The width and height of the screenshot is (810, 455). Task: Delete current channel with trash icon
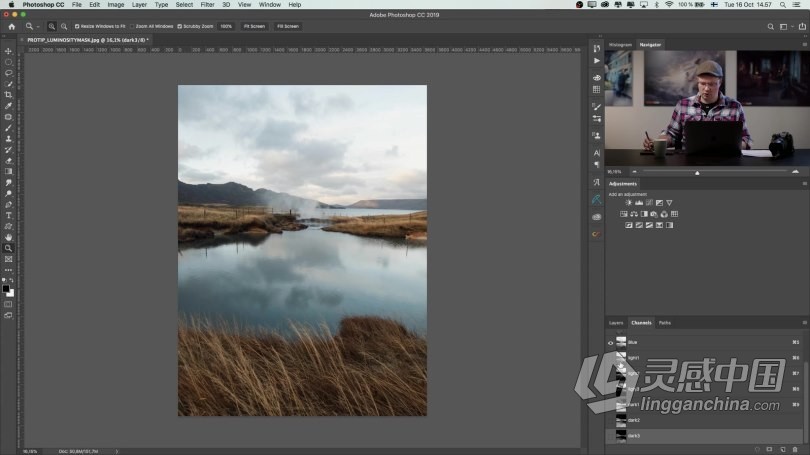(795, 450)
